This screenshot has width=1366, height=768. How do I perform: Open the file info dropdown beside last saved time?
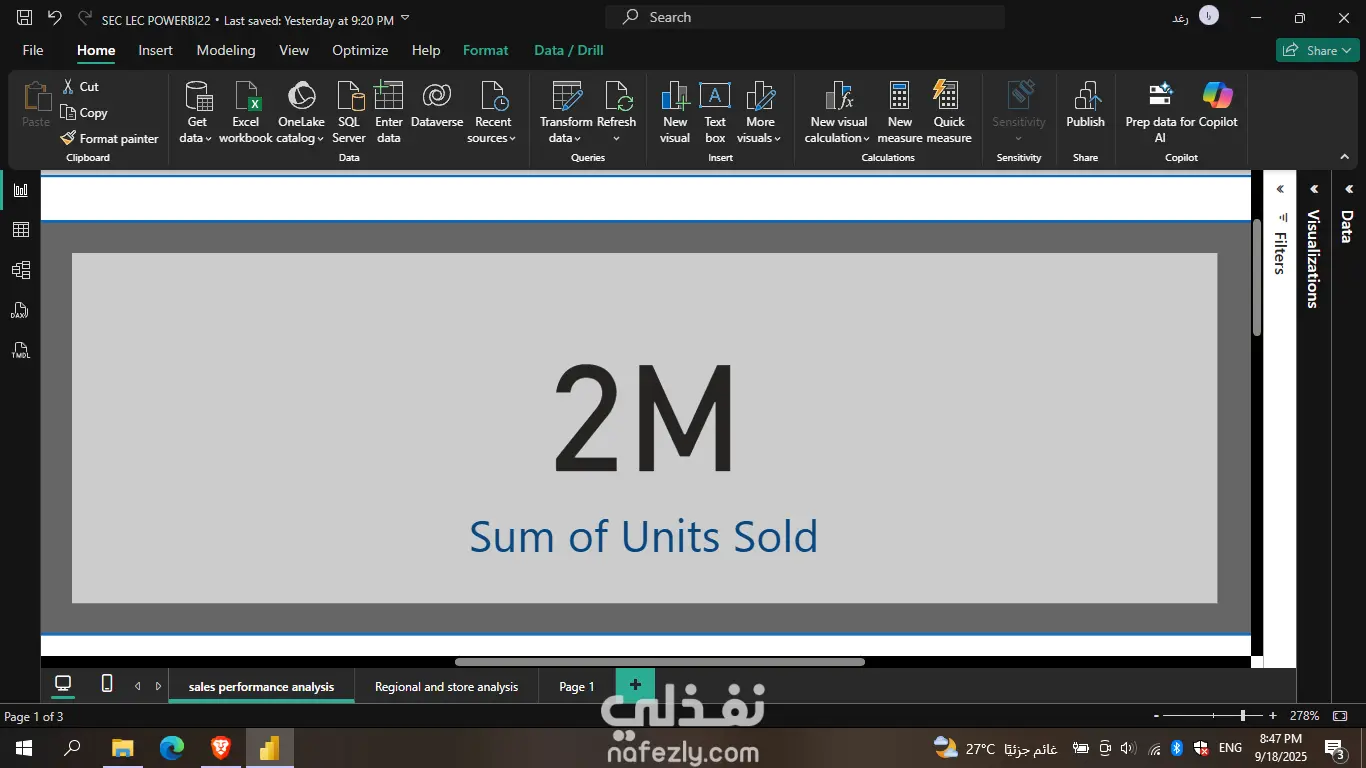[405, 18]
